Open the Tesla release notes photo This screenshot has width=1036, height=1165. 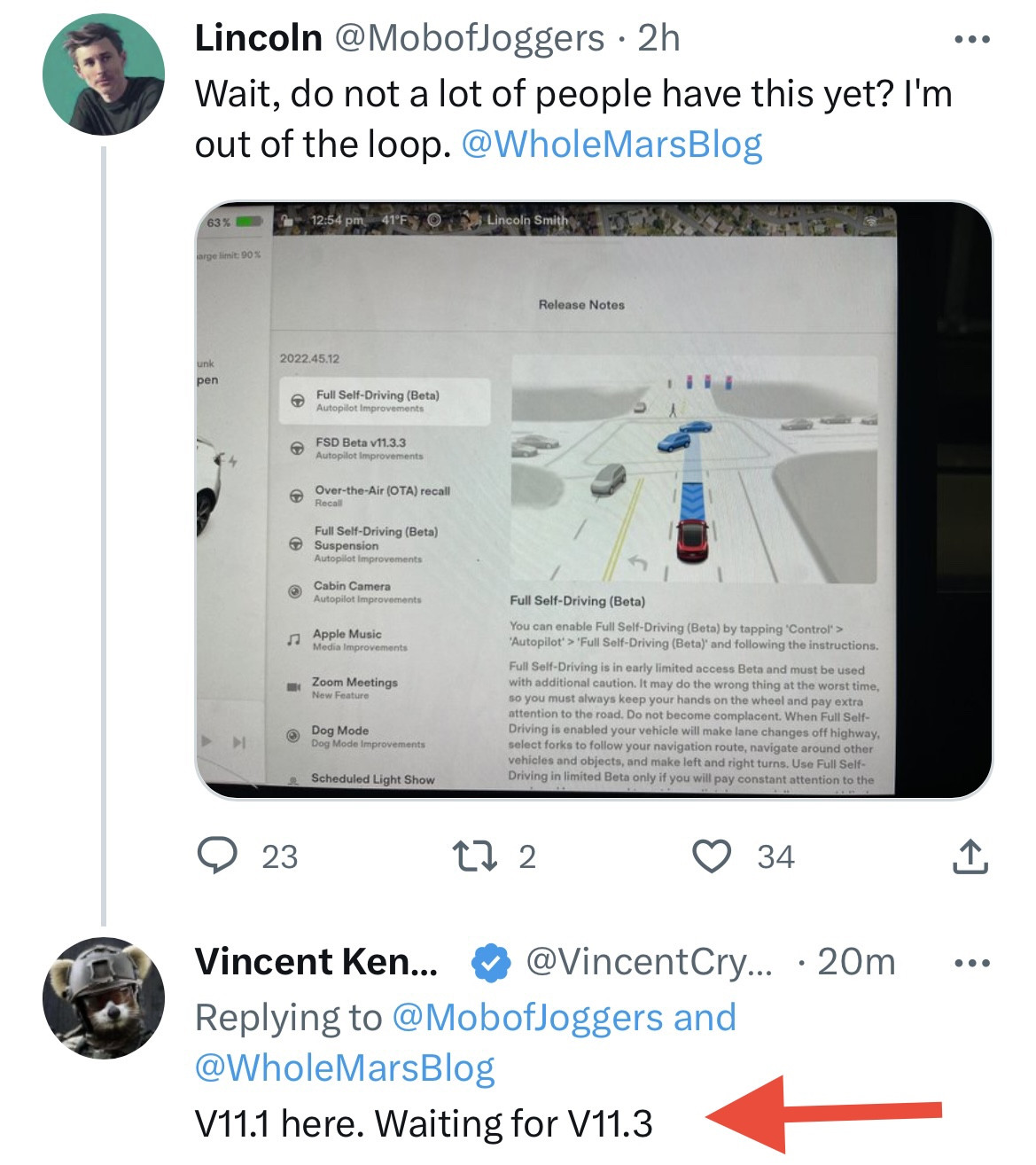pos(593,499)
